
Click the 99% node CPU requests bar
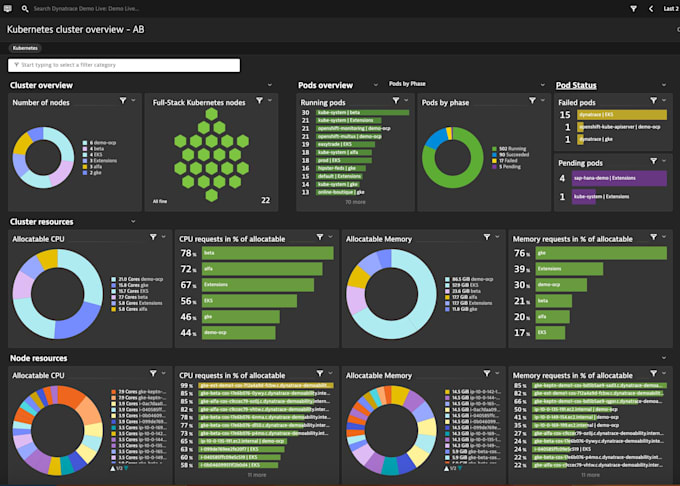tap(266, 385)
